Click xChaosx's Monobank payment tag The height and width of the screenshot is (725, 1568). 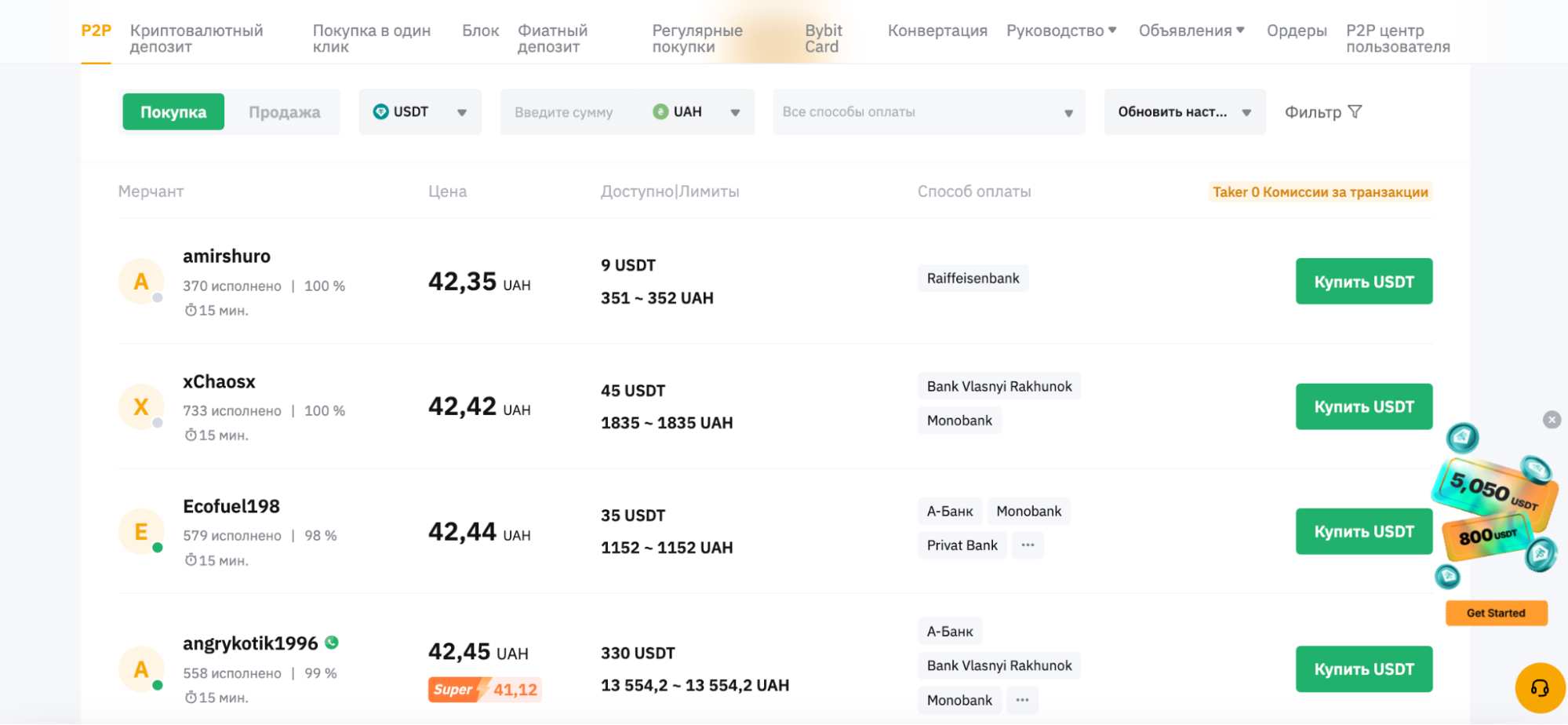click(959, 421)
